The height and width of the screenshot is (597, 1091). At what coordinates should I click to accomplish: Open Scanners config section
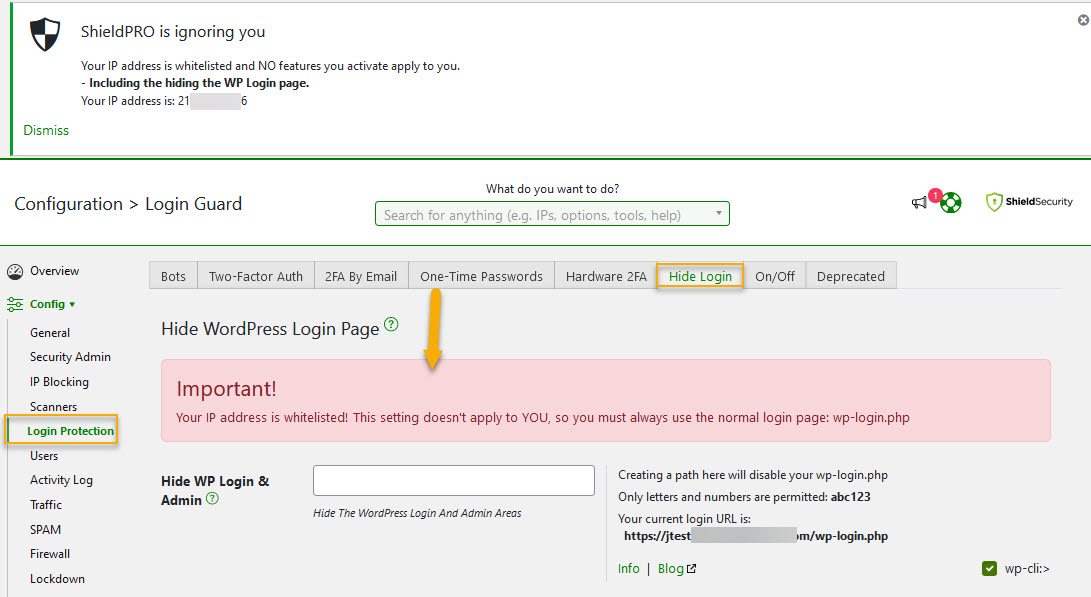54,406
